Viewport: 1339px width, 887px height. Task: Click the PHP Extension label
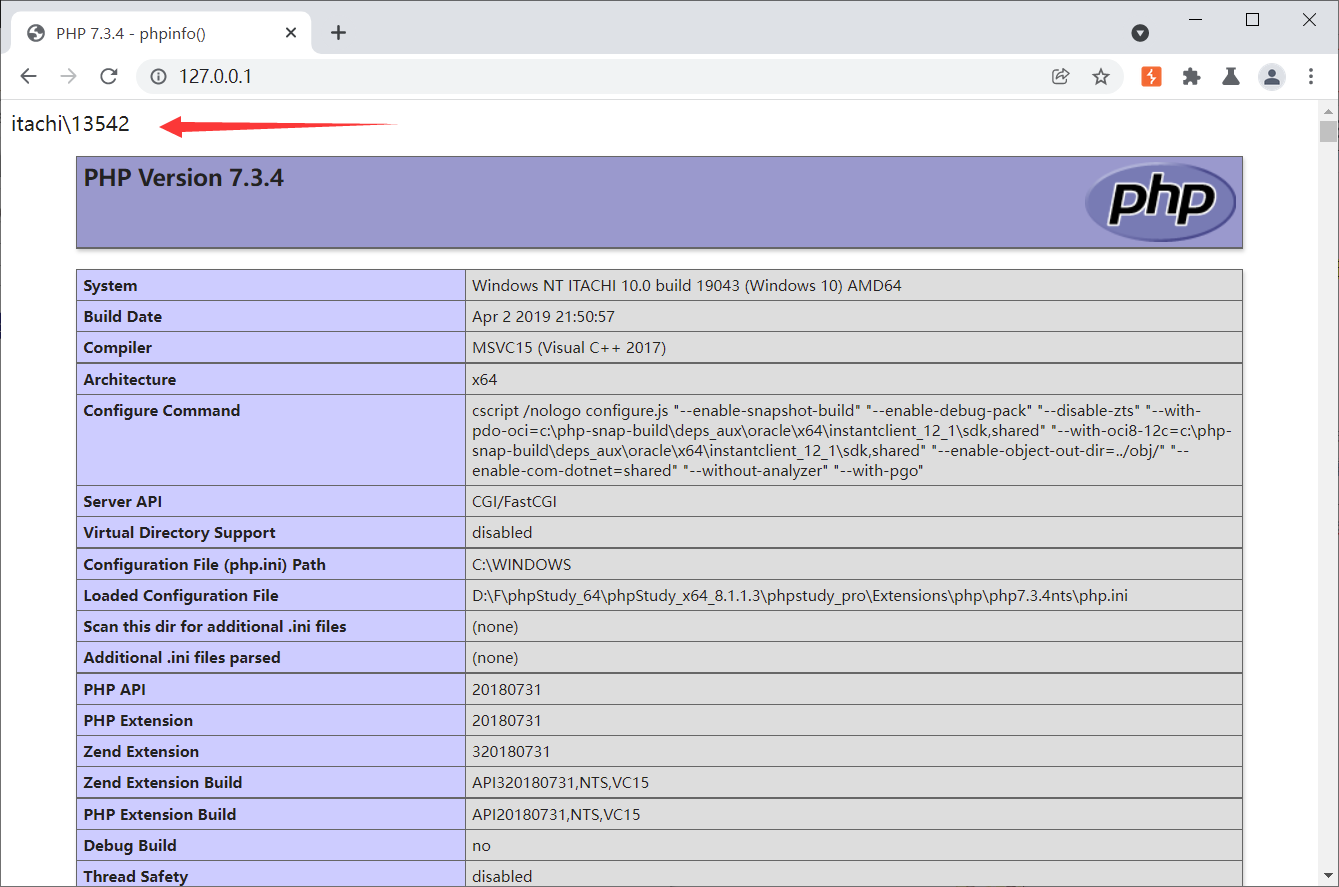[138, 721]
